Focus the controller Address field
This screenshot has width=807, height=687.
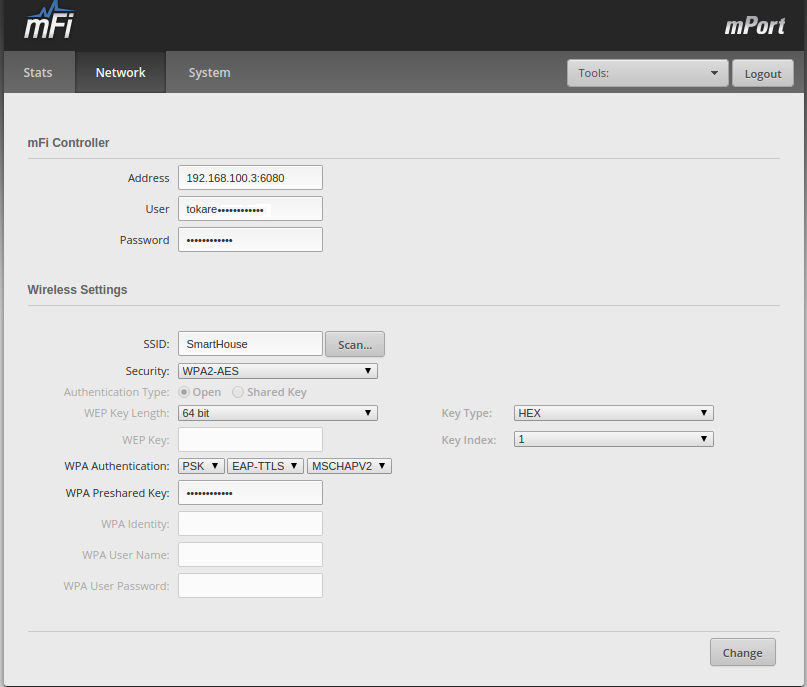pyautogui.click(x=250, y=178)
